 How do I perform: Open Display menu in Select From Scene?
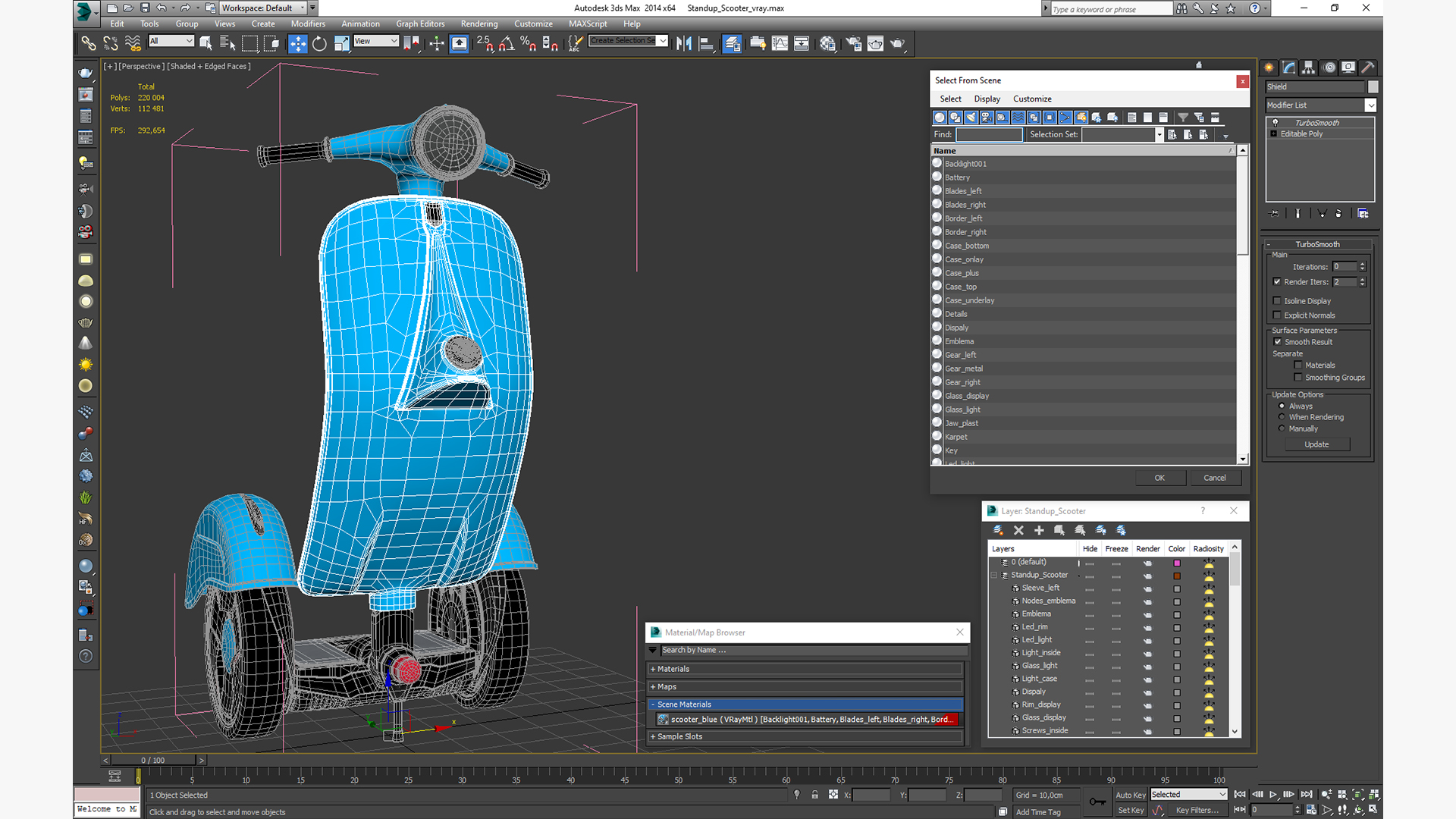pyautogui.click(x=987, y=99)
